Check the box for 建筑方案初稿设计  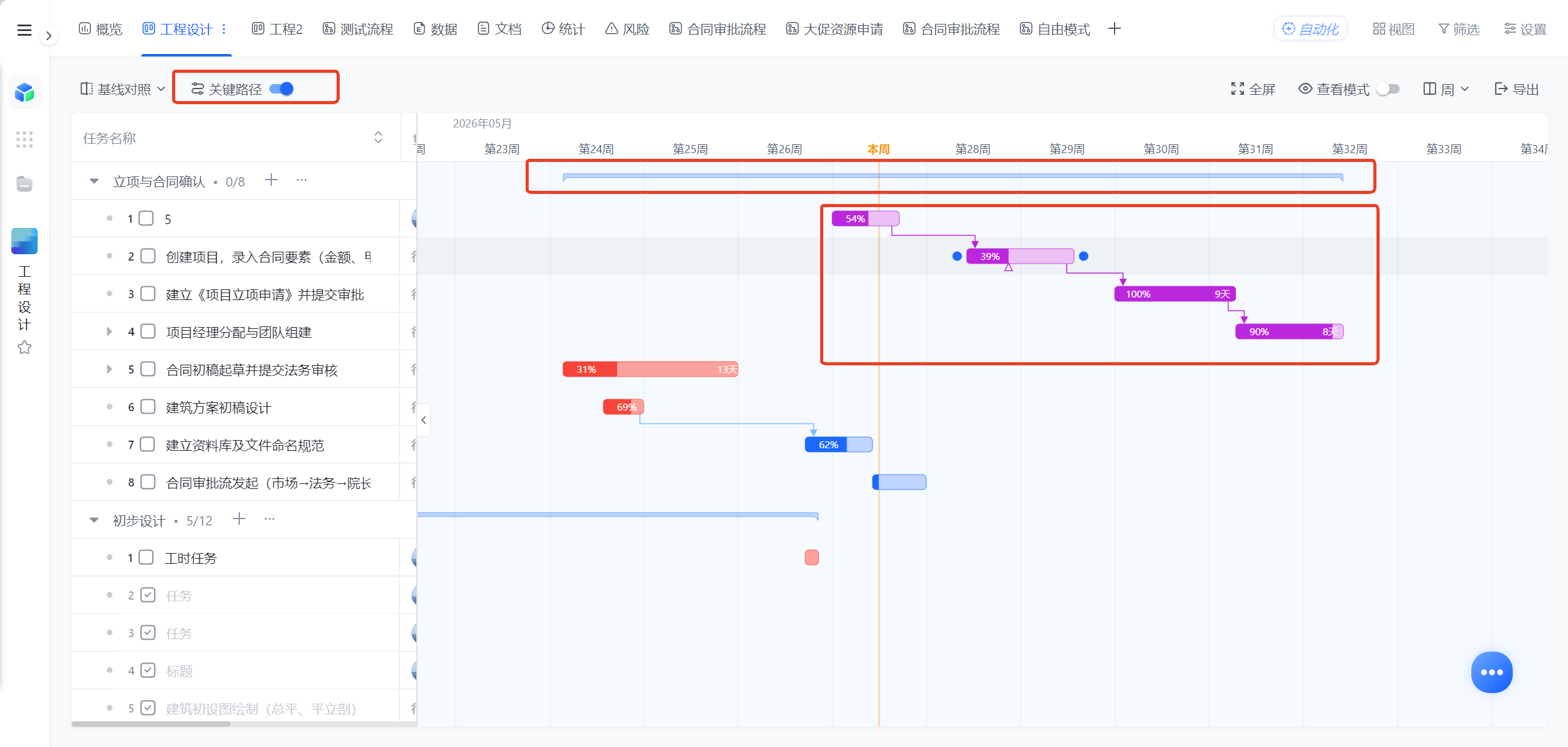pos(148,407)
